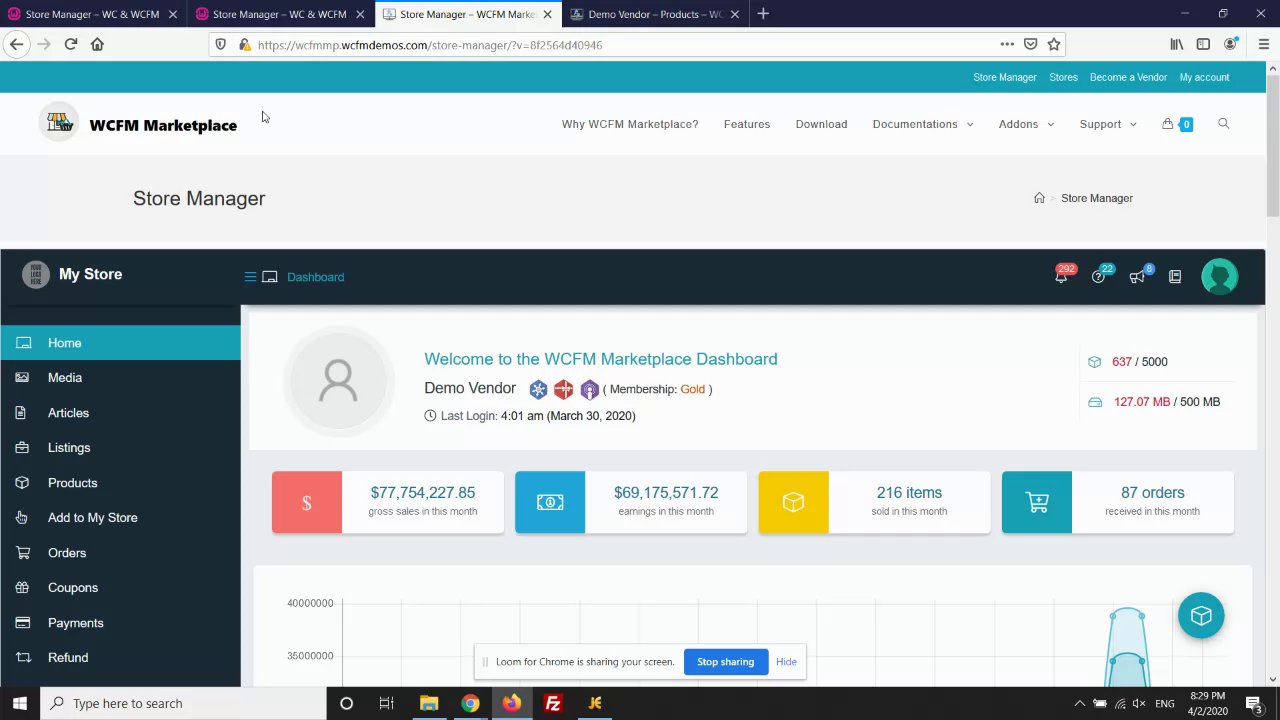This screenshot has width=1280, height=720.
Task: Click the floating cube quick-action button
Action: [1201, 615]
